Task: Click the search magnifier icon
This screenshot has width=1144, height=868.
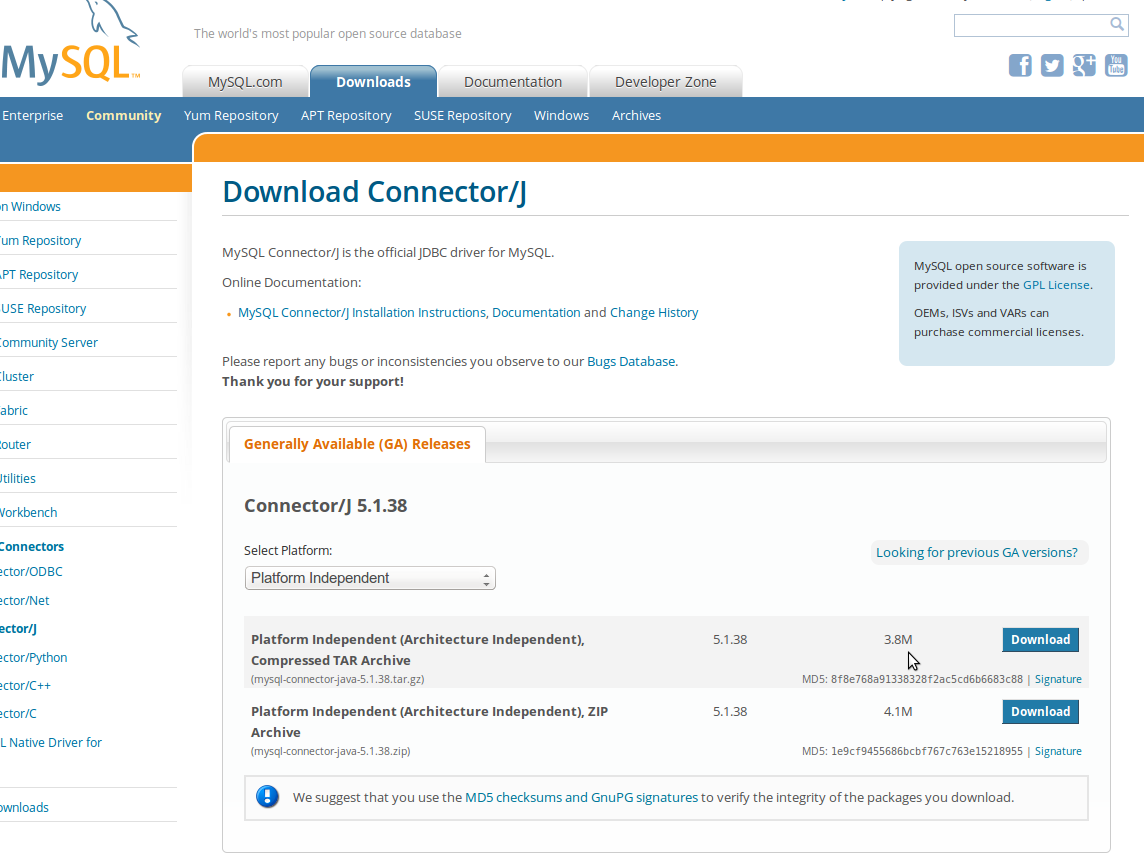Action: tap(1117, 24)
